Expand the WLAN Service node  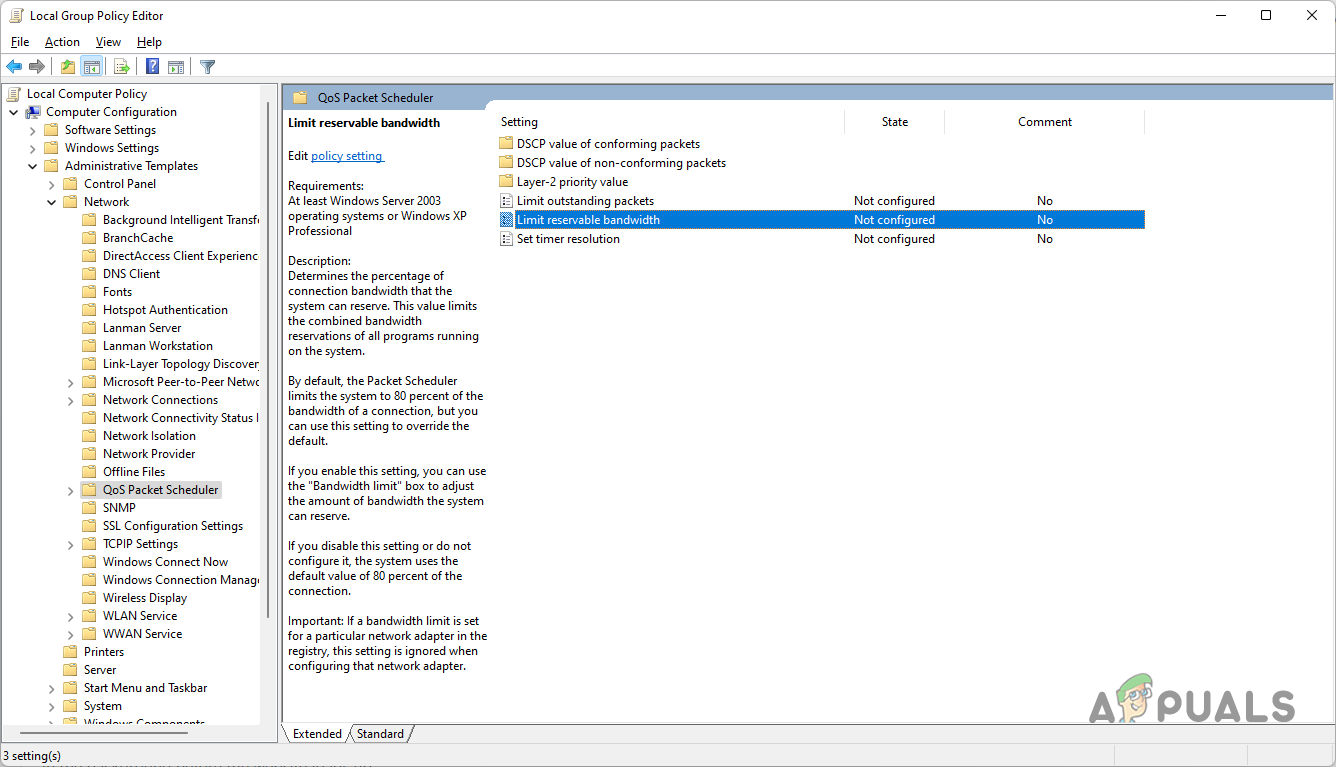[71, 616]
